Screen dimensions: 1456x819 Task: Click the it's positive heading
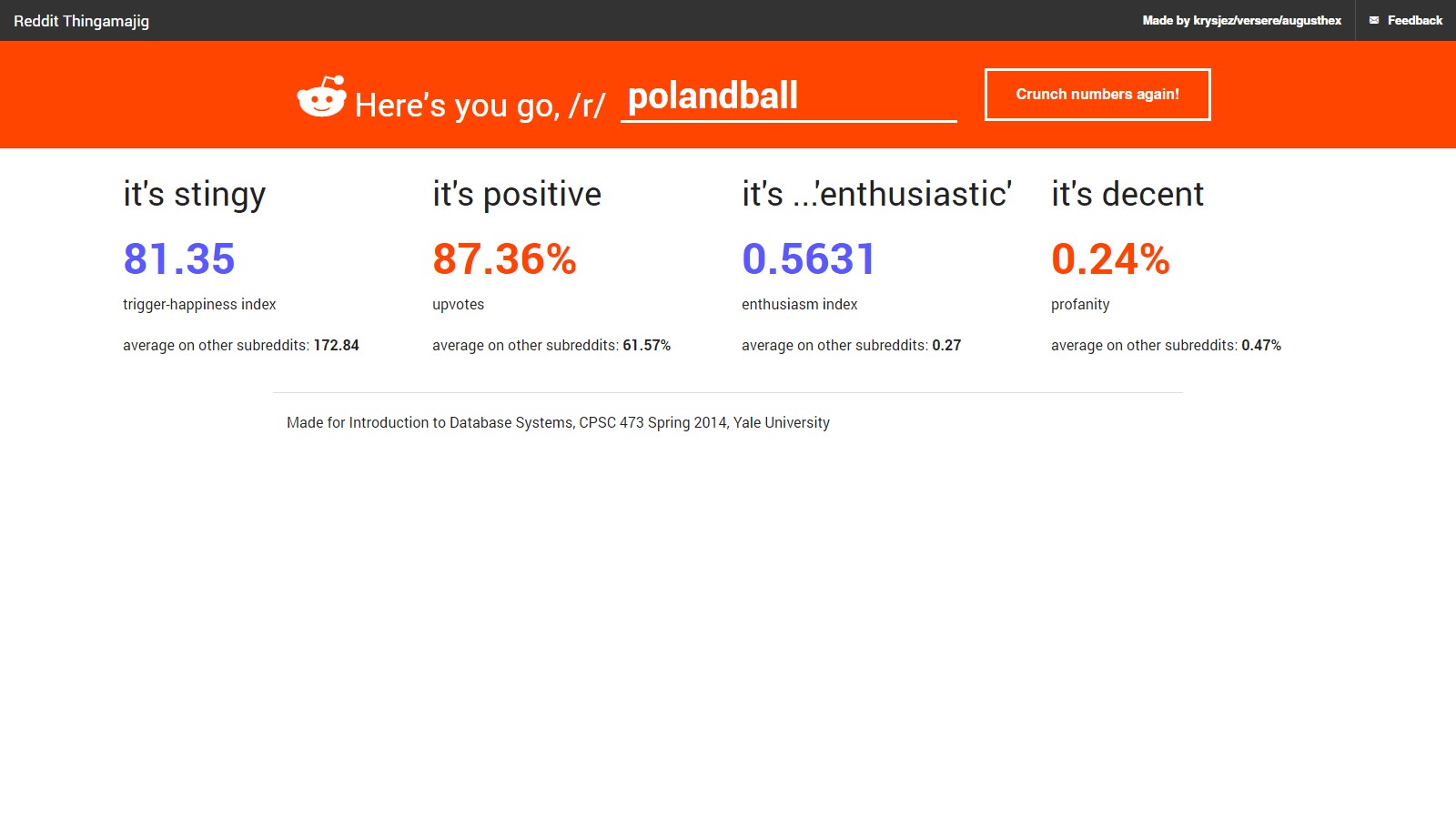coord(517,195)
